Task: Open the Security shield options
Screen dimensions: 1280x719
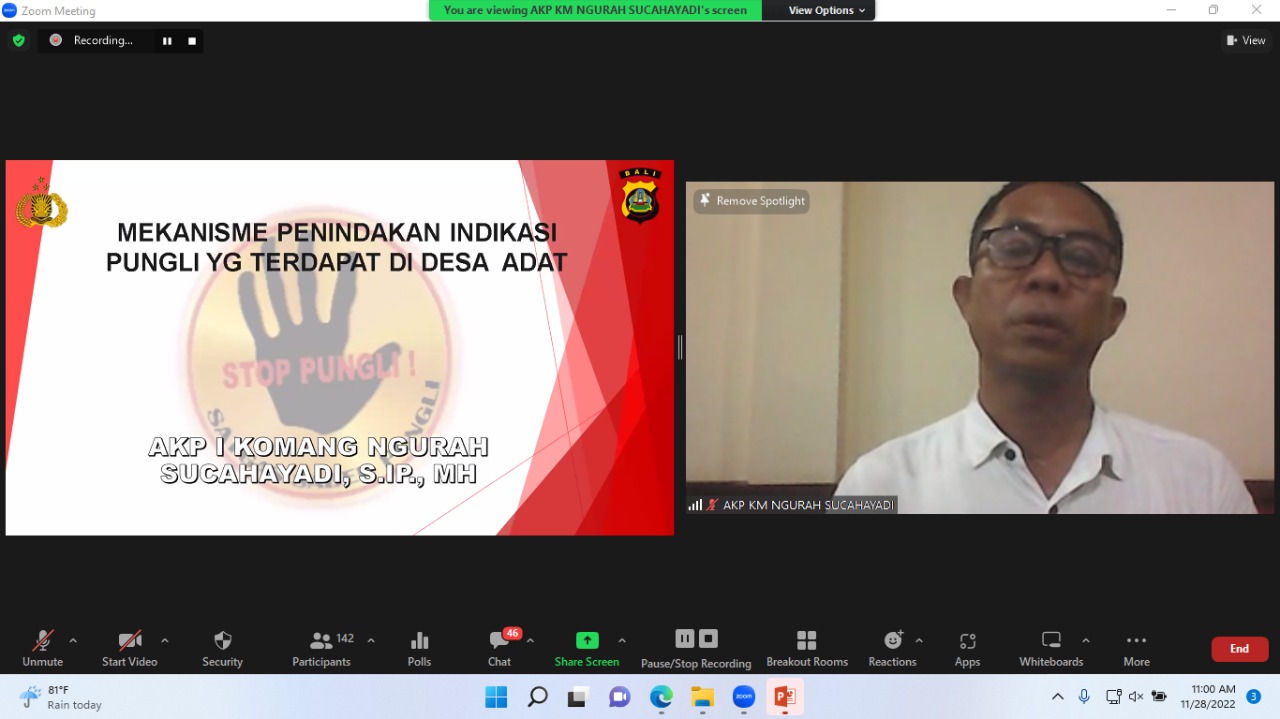Action: tap(222, 649)
